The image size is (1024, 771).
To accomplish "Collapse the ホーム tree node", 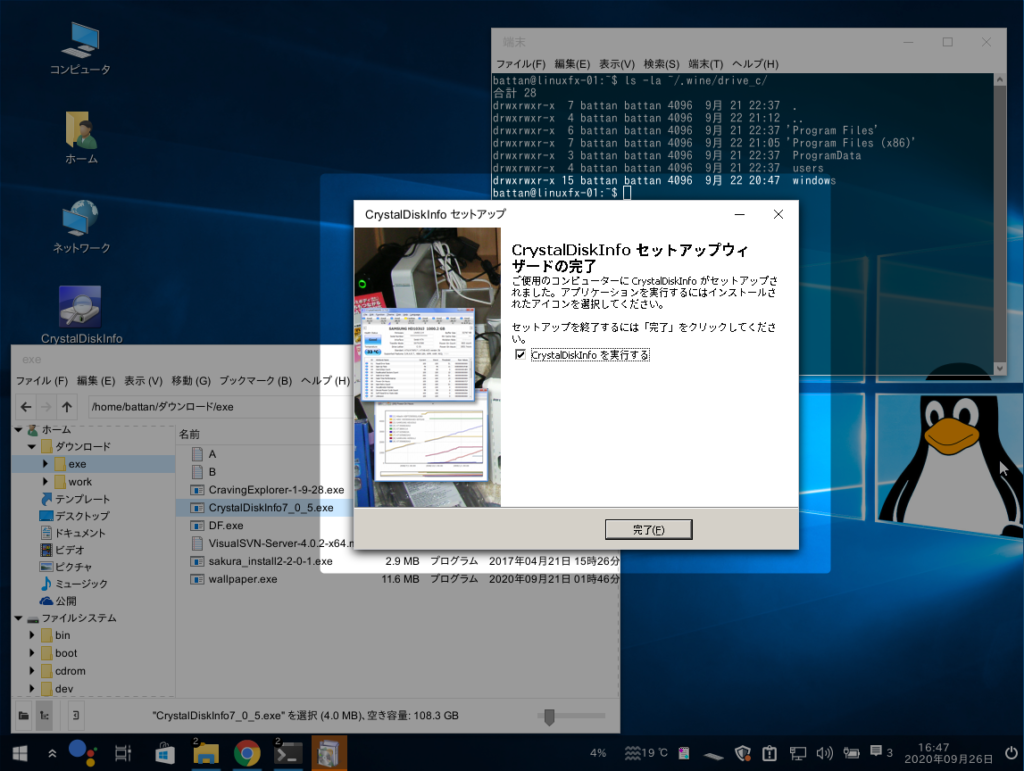I will coord(19,430).
